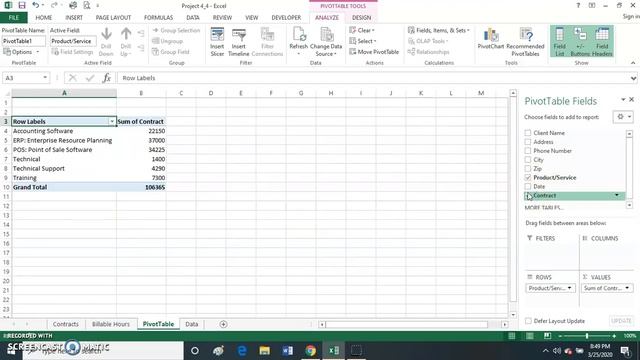Click the PivotTable Name input box
The width and height of the screenshot is (640, 360).
pyautogui.click(x=24, y=41)
